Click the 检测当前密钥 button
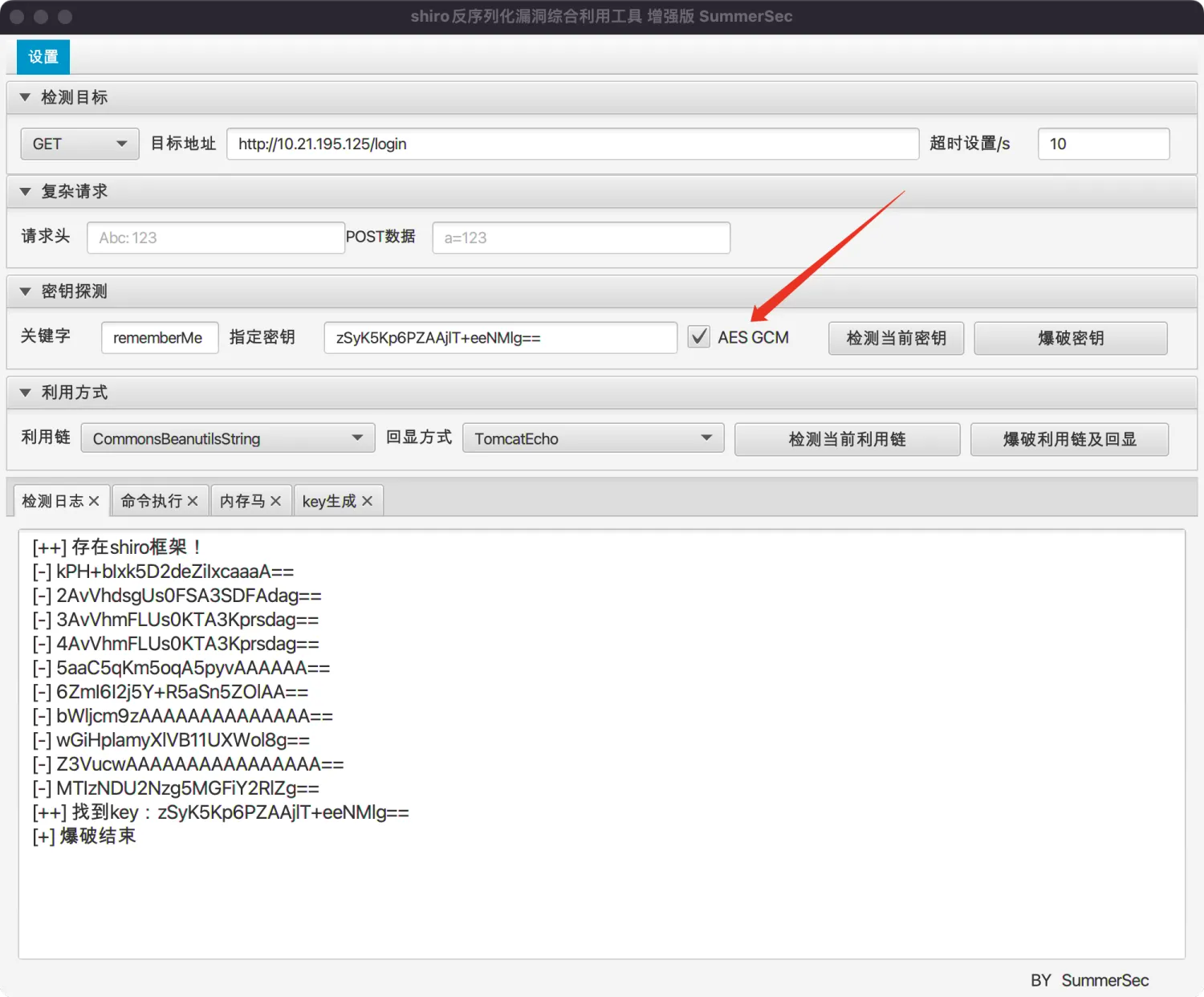Viewport: 1204px width, 997px height. pos(896,338)
